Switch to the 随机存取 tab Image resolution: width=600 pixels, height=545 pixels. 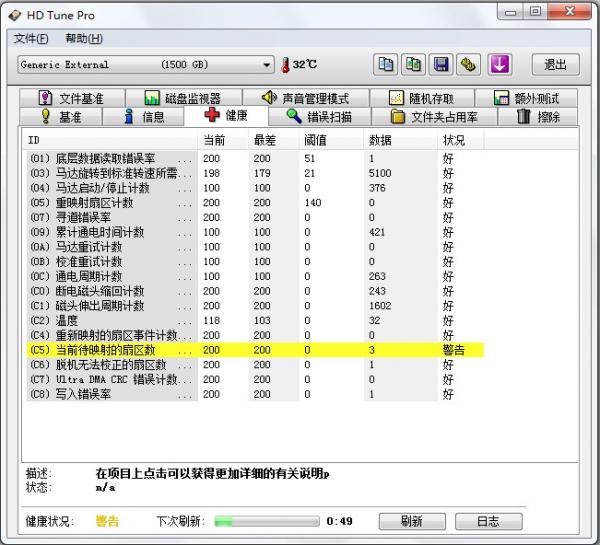(422, 98)
